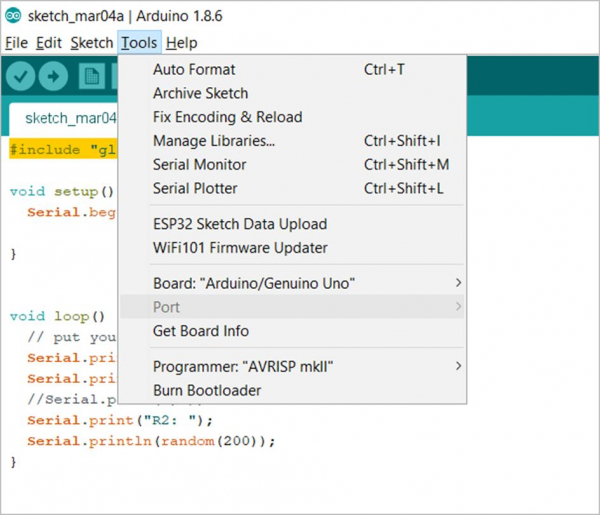The height and width of the screenshot is (515, 600).
Task: Open the File menu
Action: pyautogui.click(x=16, y=43)
